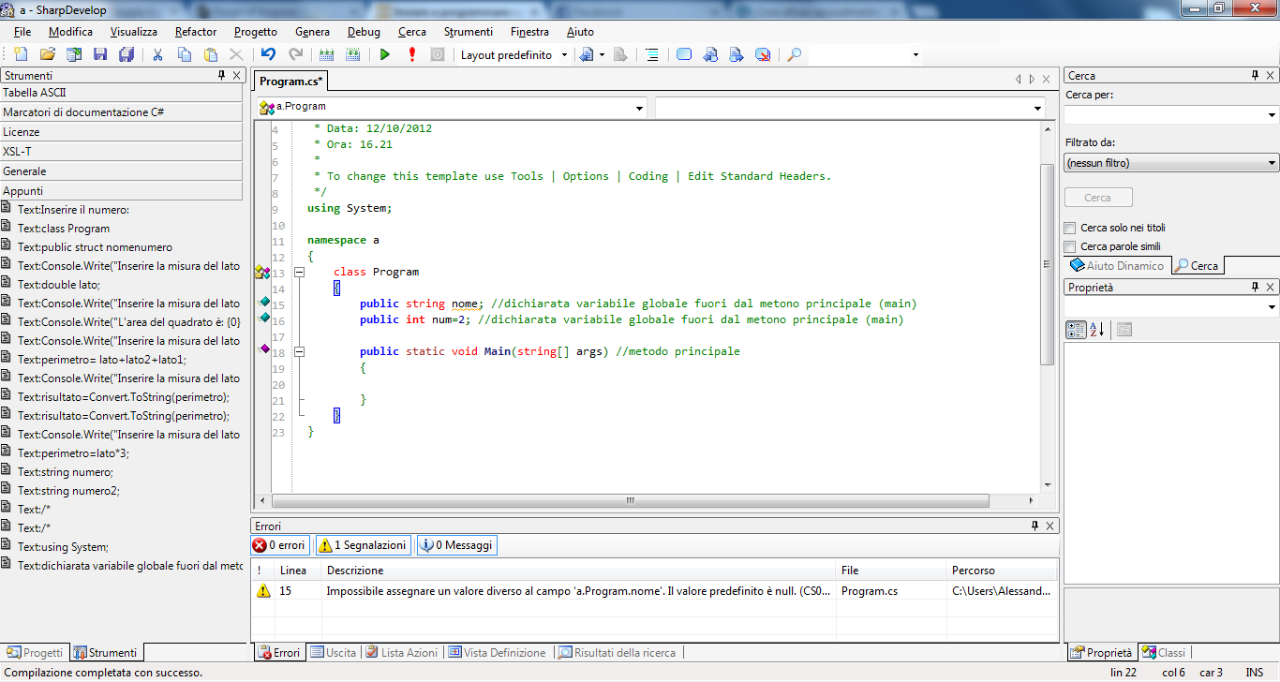Run the program with the green start icon
The width and height of the screenshot is (1280, 682).
(x=385, y=54)
